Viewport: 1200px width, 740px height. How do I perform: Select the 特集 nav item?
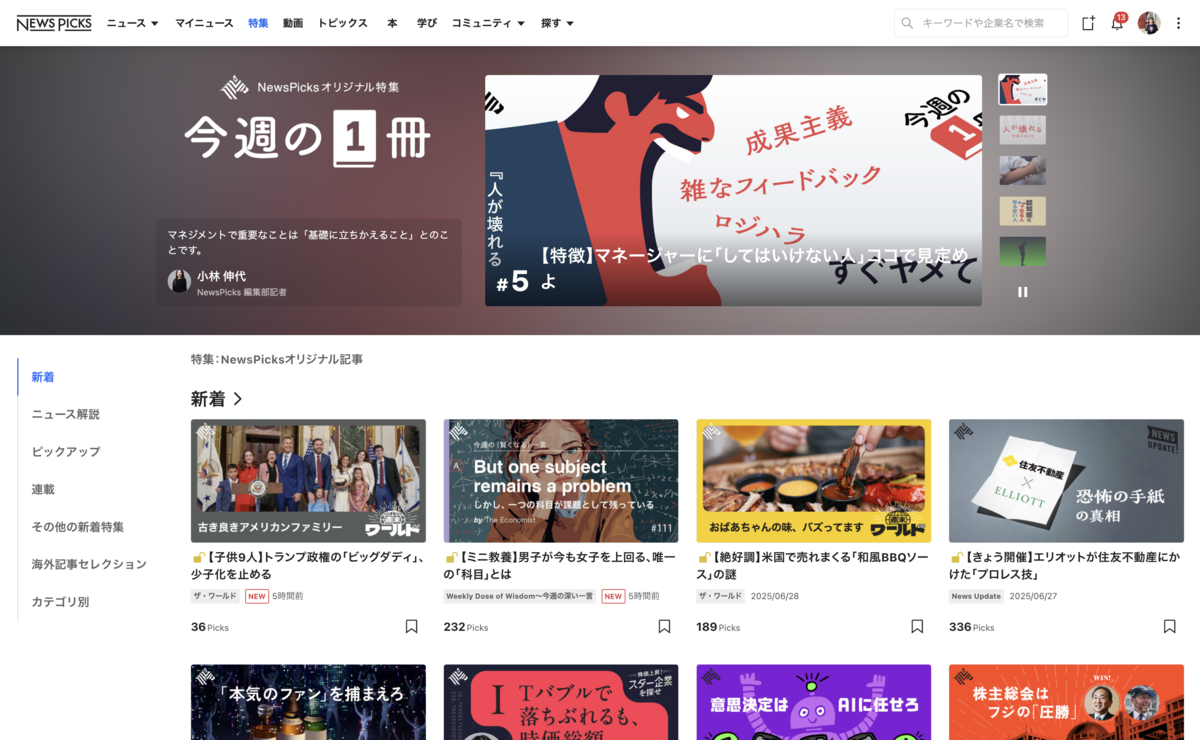click(x=258, y=23)
